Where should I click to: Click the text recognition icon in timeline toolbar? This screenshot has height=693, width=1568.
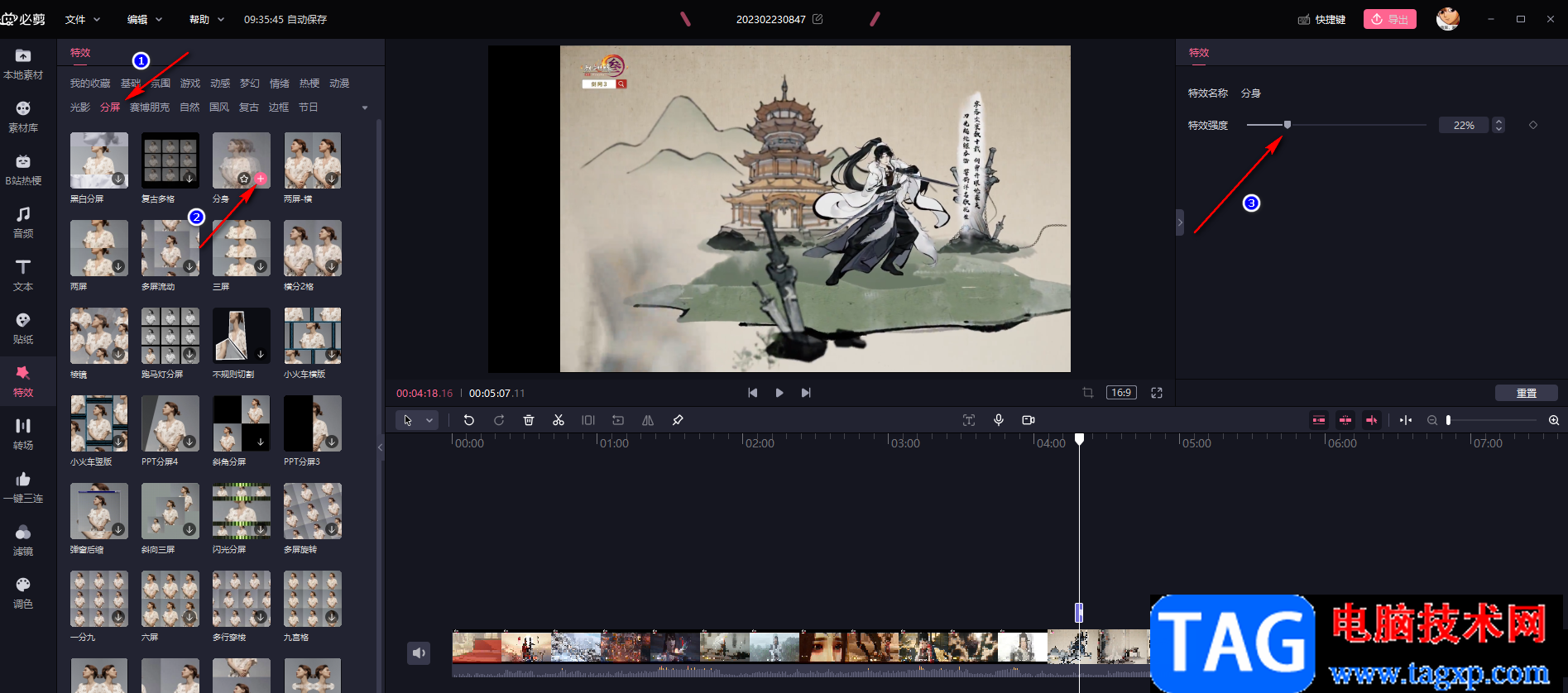(x=969, y=420)
